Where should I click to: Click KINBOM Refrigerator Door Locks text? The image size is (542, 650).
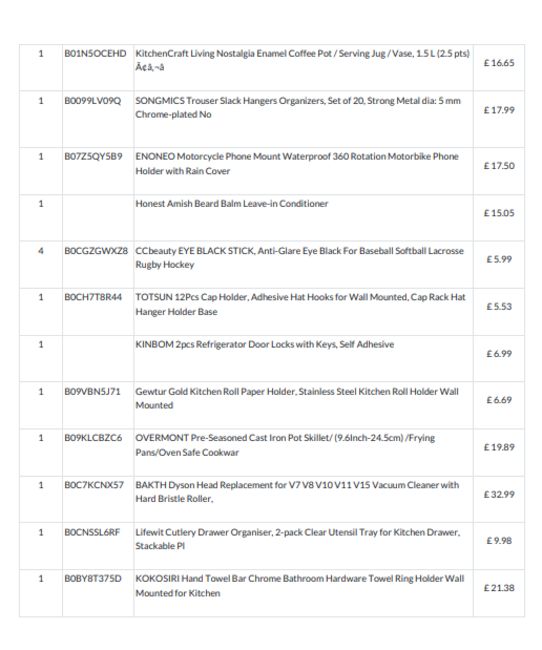point(265,344)
